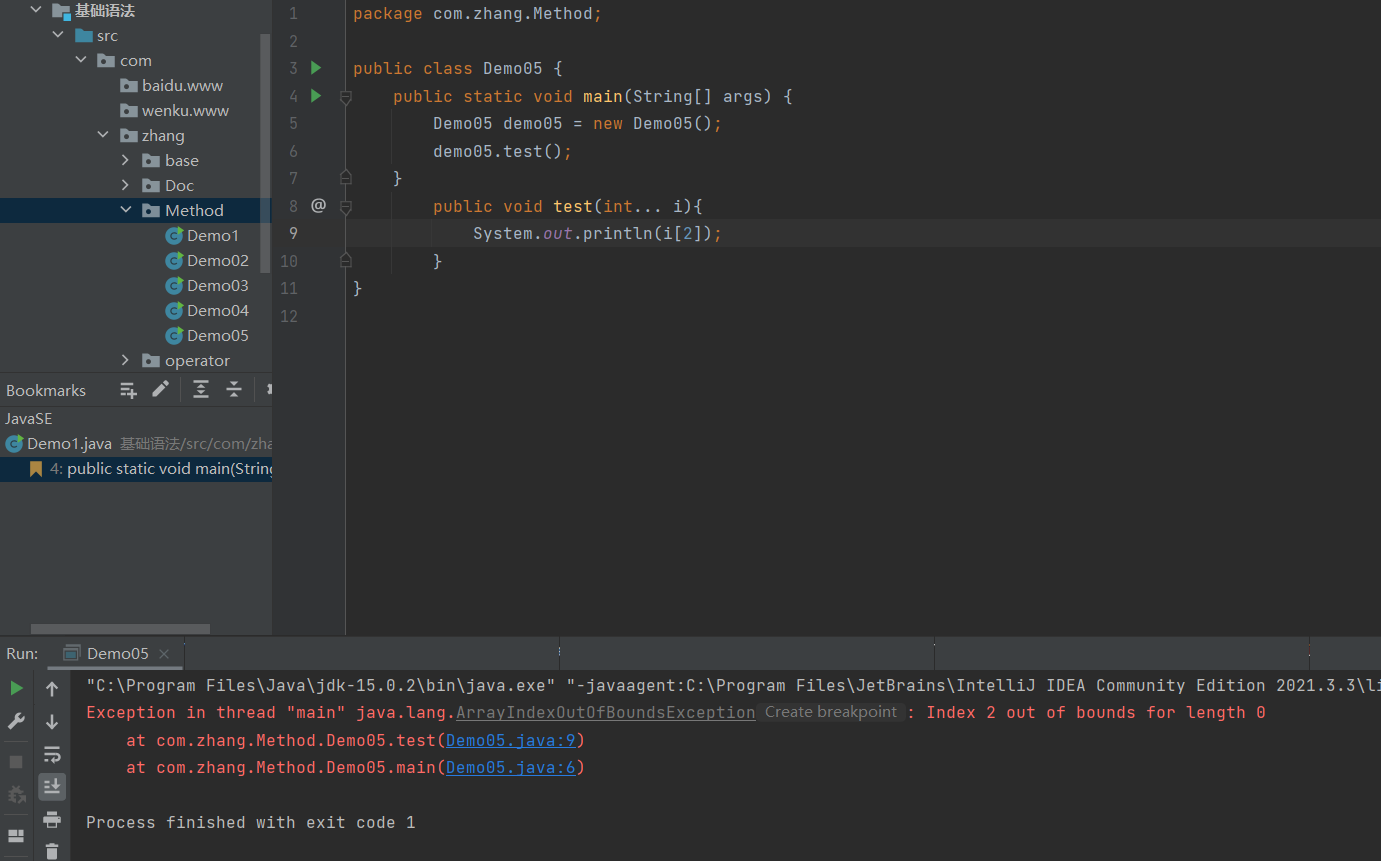
Task: Collapse the 基础语法 module node
Action: point(36,10)
